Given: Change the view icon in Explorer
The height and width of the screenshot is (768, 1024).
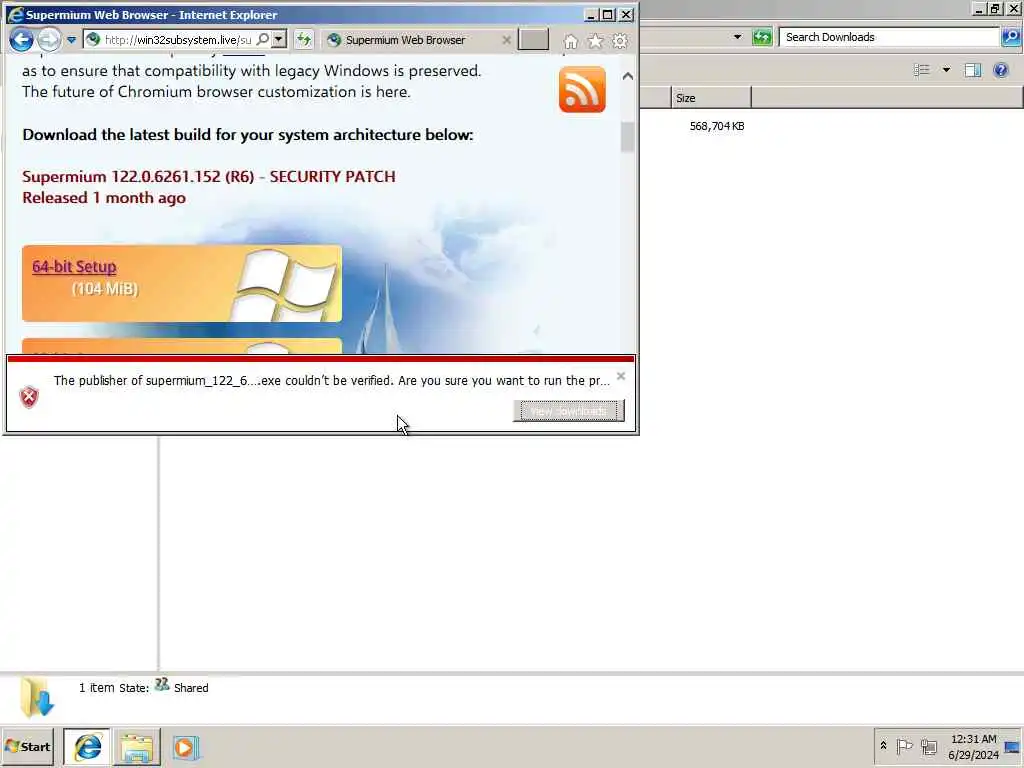Looking at the screenshot, I should tap(921, 70).
